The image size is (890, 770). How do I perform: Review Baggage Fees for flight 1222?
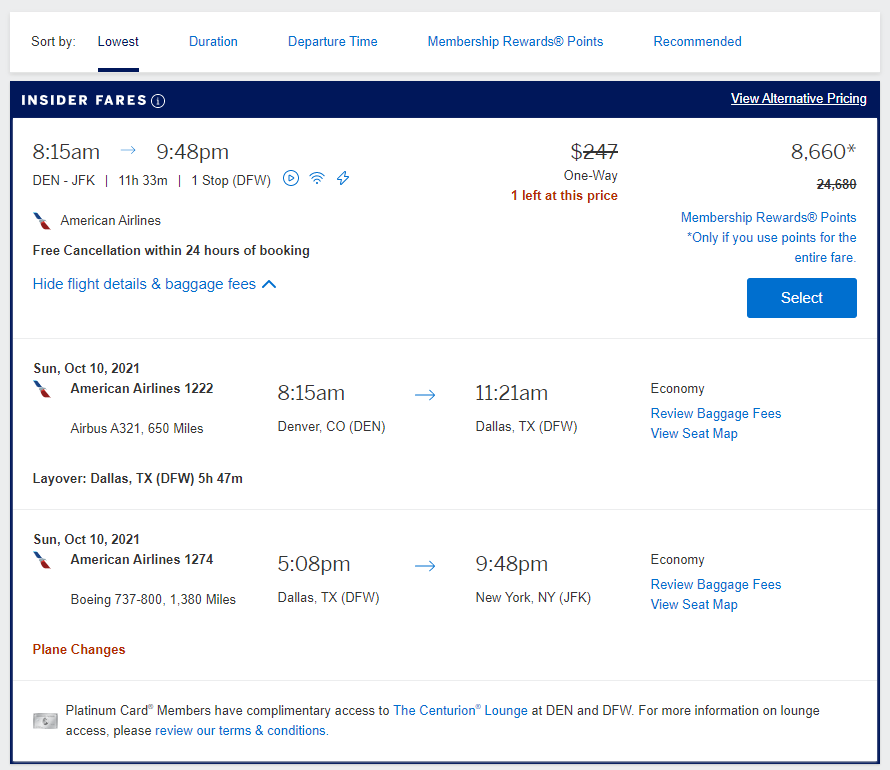tap(716, 414)
